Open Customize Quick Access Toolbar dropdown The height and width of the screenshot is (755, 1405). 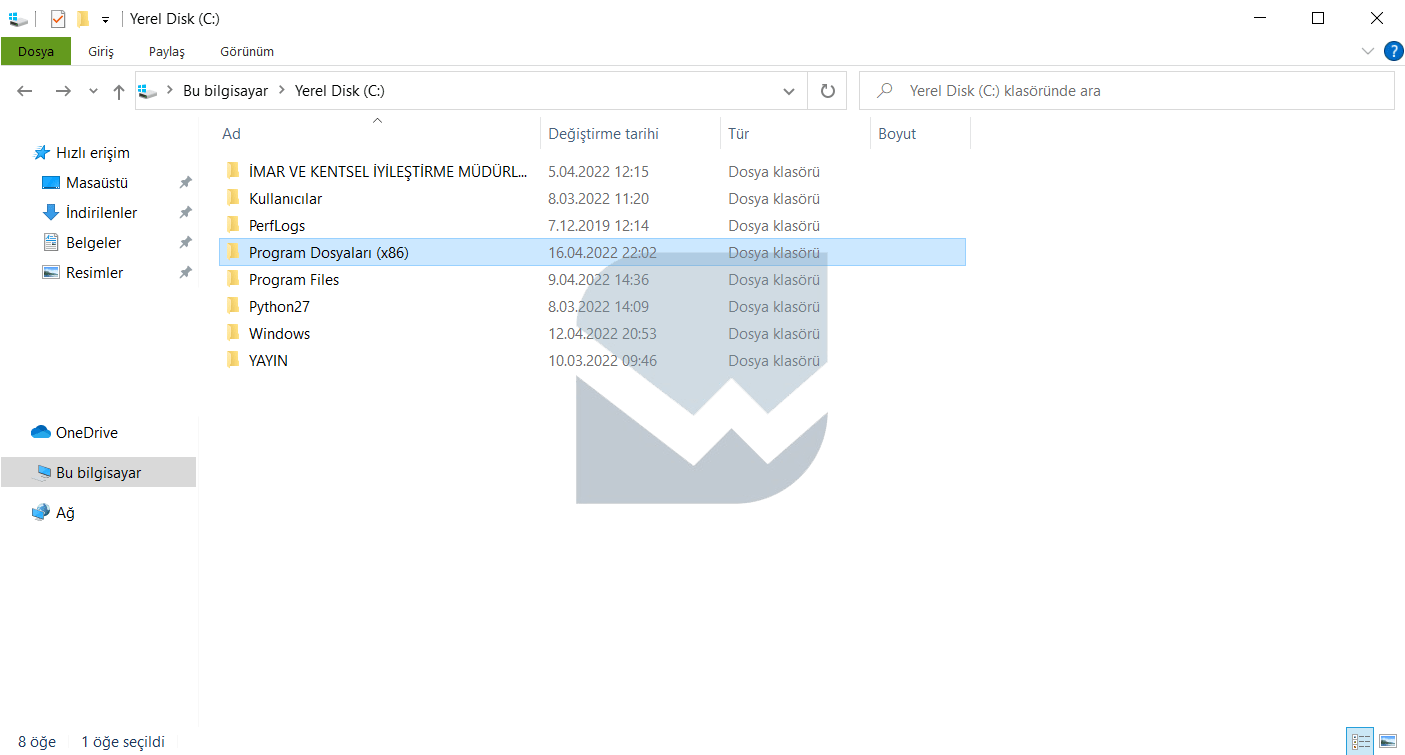coord(105,19)
